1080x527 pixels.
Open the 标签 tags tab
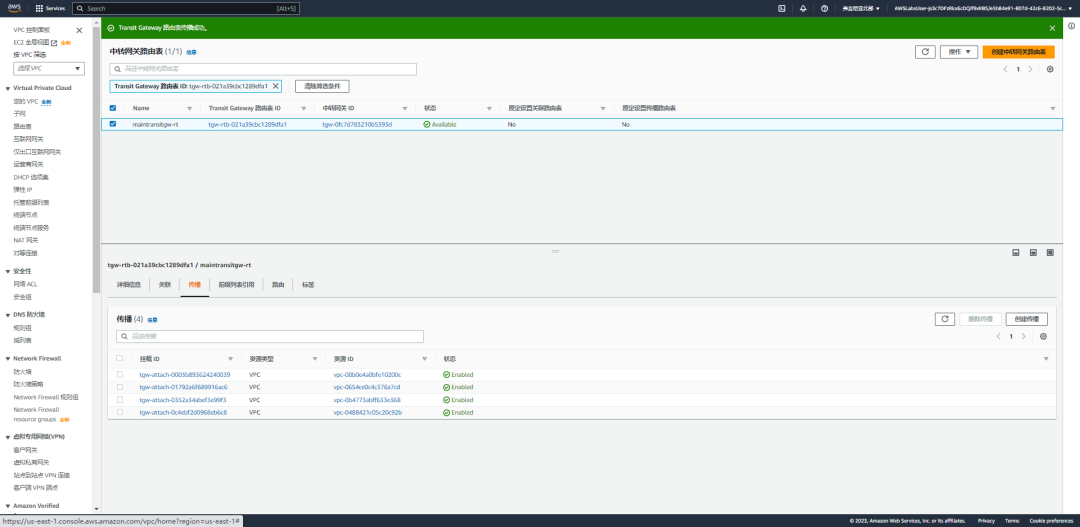308,285
